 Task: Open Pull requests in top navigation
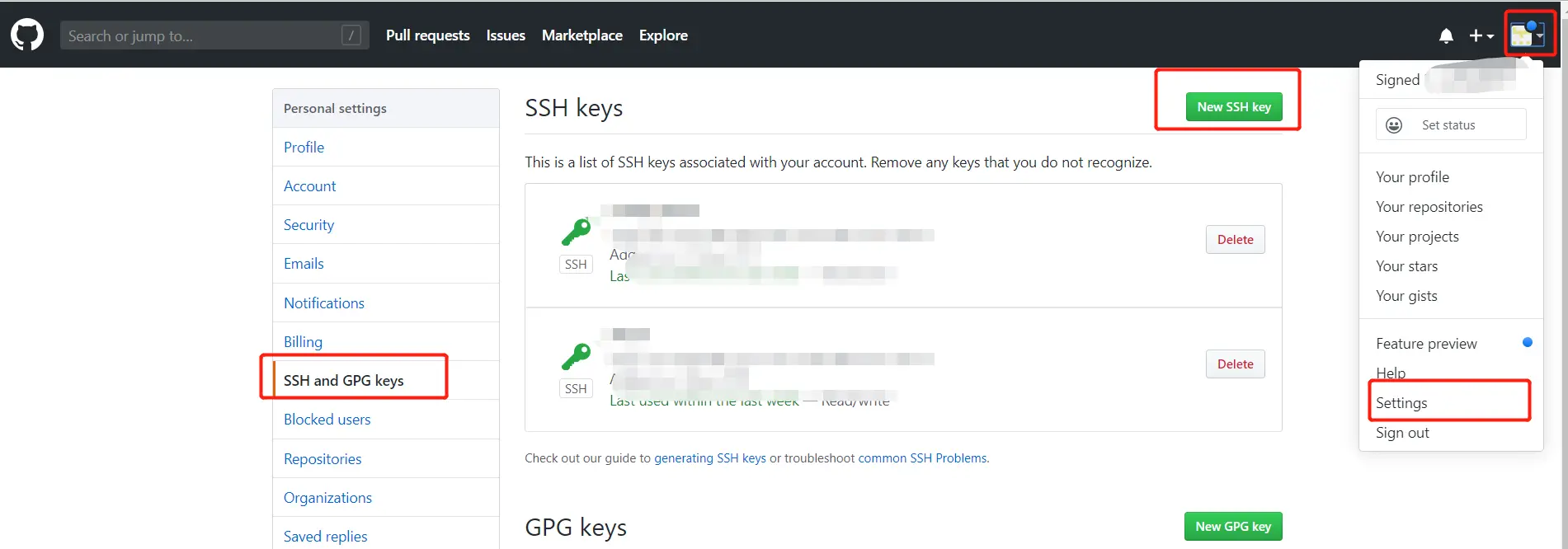tap(427, 35)
